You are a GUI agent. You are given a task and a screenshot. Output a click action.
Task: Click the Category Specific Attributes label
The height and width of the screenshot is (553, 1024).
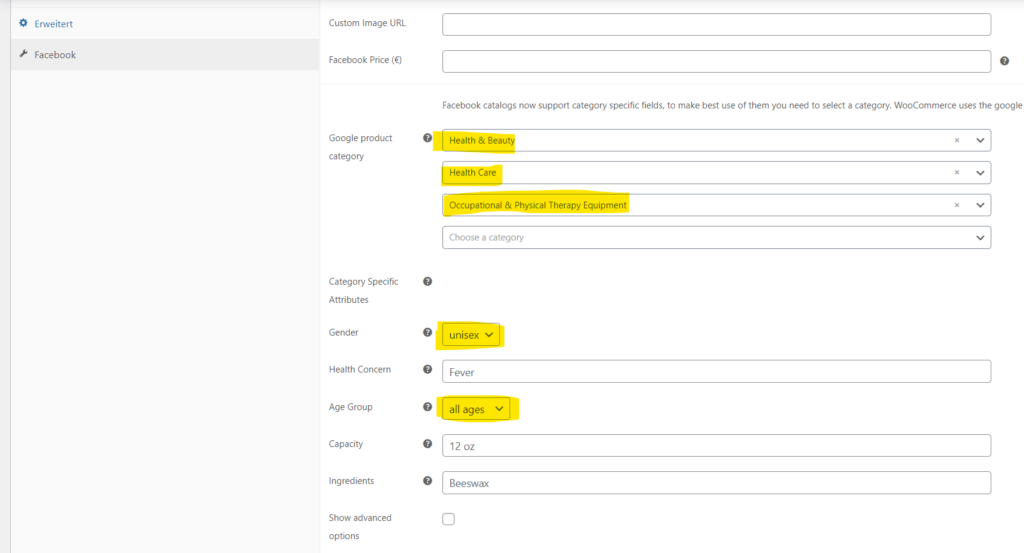363,291
